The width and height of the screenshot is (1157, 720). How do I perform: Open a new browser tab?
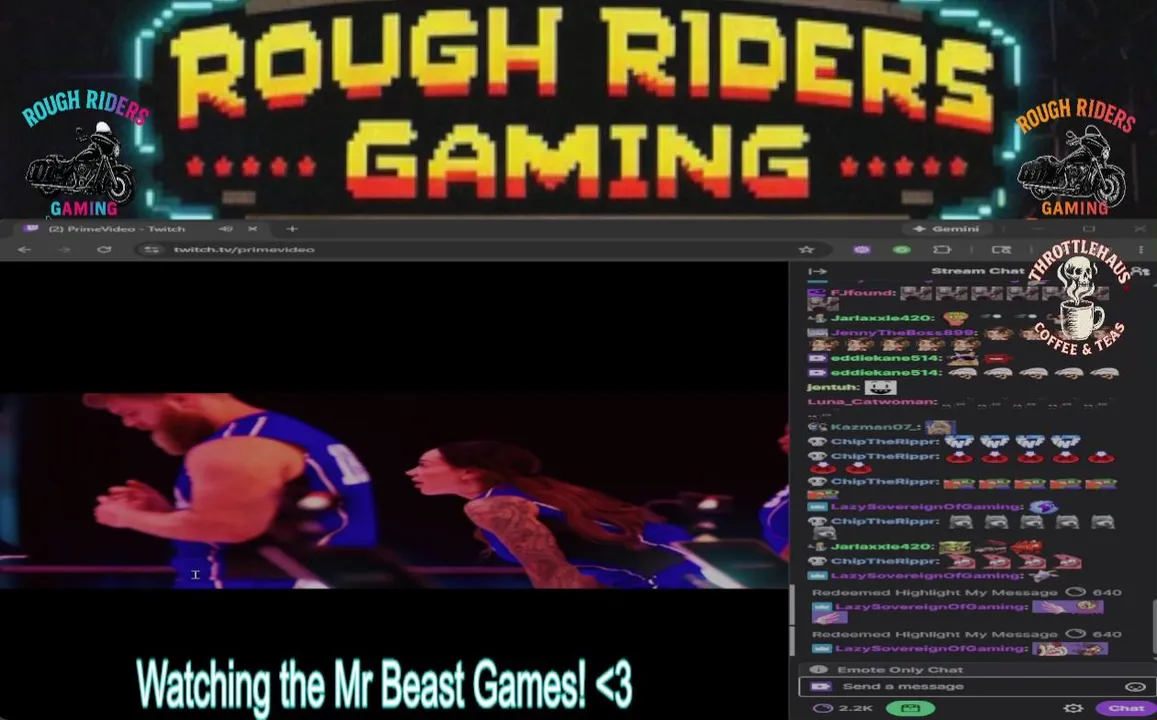(291, 229)
